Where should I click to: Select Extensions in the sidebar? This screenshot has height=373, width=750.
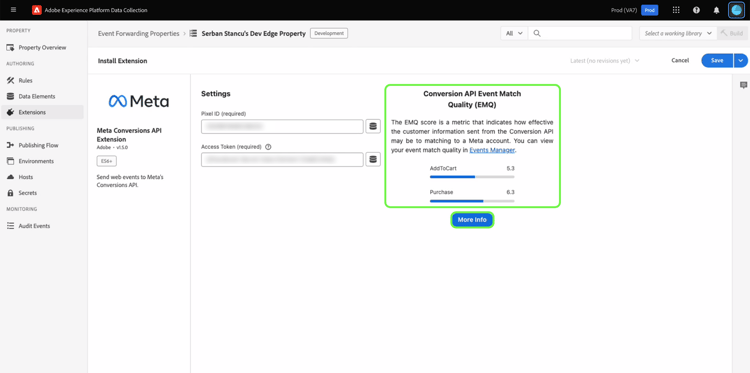pyautogui.click(x=42, y=112)
